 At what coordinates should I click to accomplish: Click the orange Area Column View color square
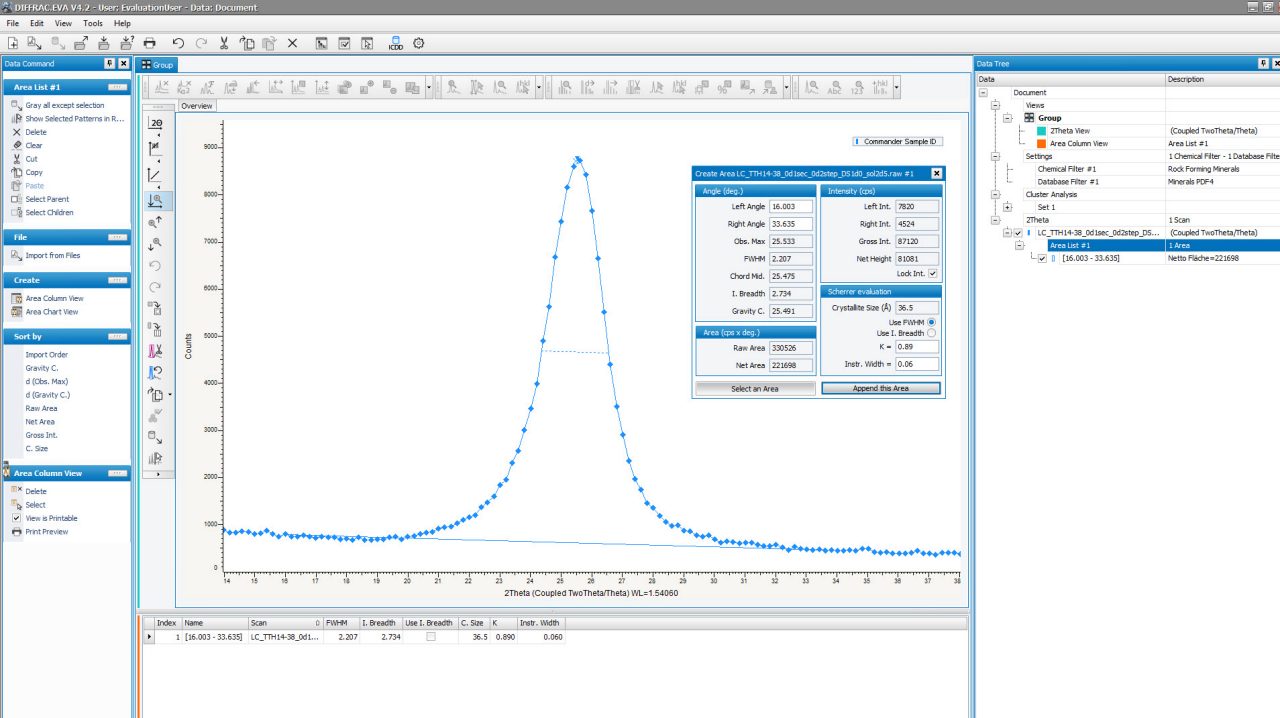coord(1042,144)
